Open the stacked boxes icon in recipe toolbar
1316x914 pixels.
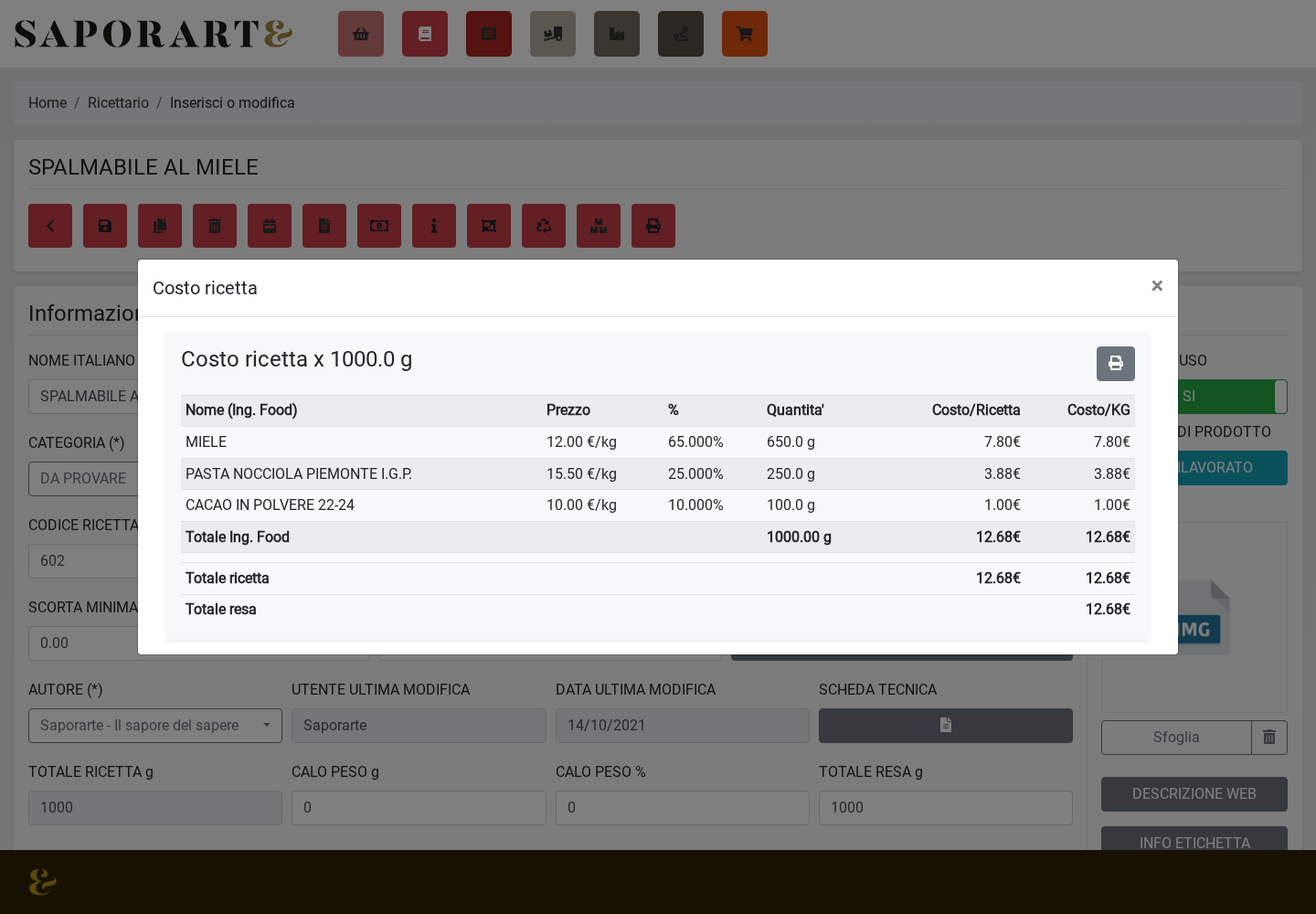(x=599, y=226)
